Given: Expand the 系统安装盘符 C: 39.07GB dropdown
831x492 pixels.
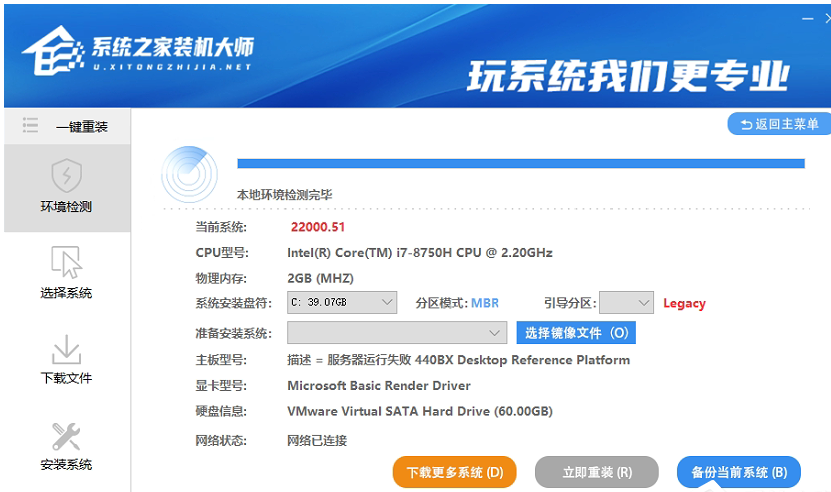Looking at the screenshot, I should coord(342,303).
